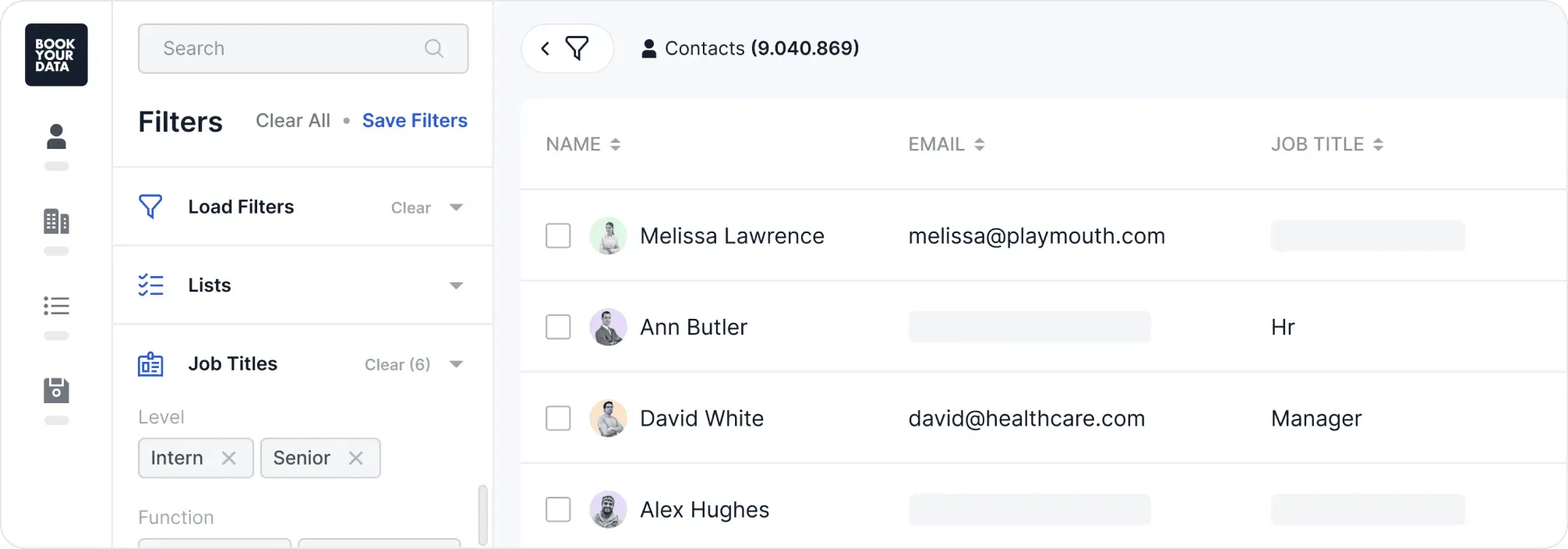Open the saved items disk sidebar icon
Viewport: 1568px width, 549px height.
56,390
